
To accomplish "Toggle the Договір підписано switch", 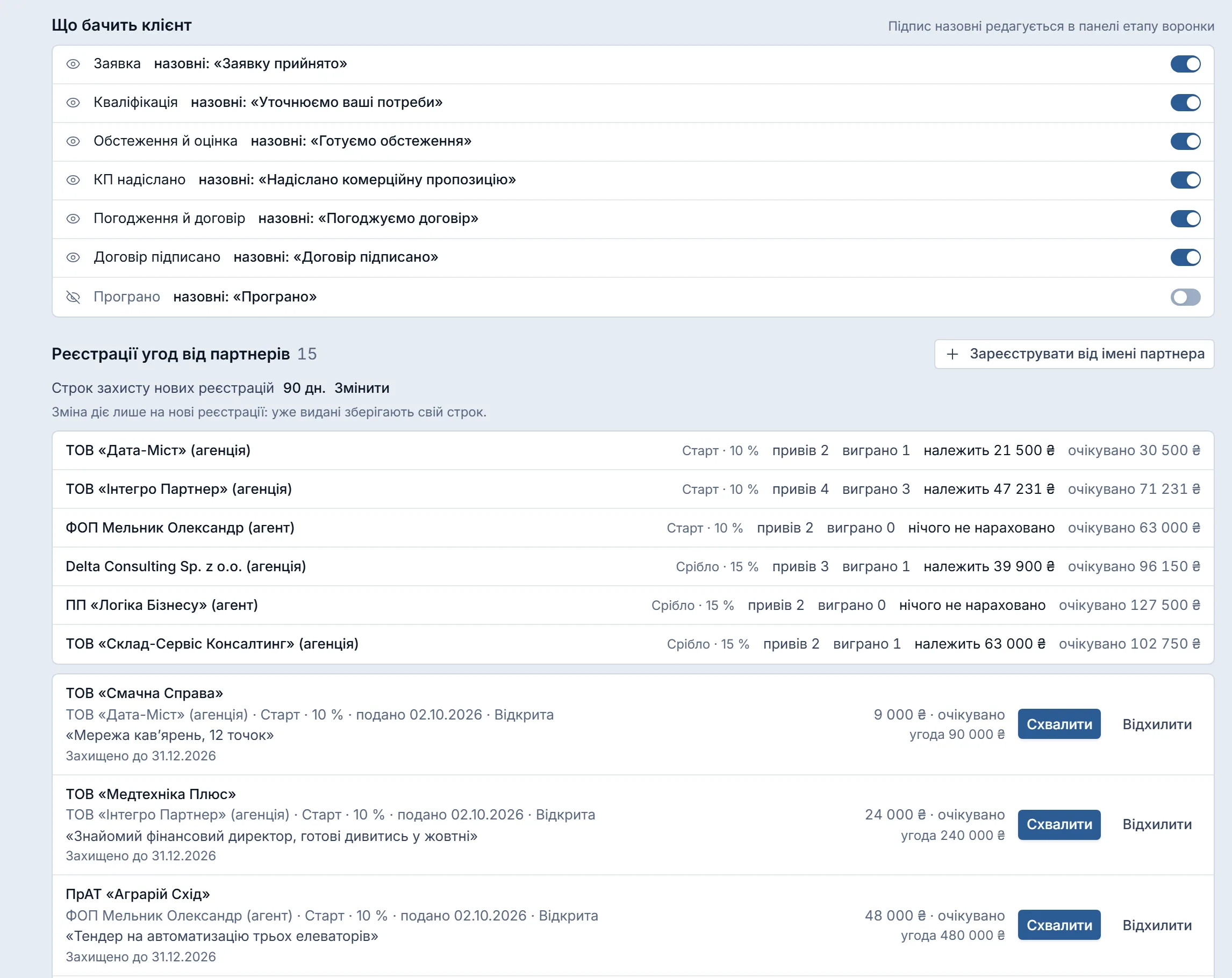I will (1185, 257).
